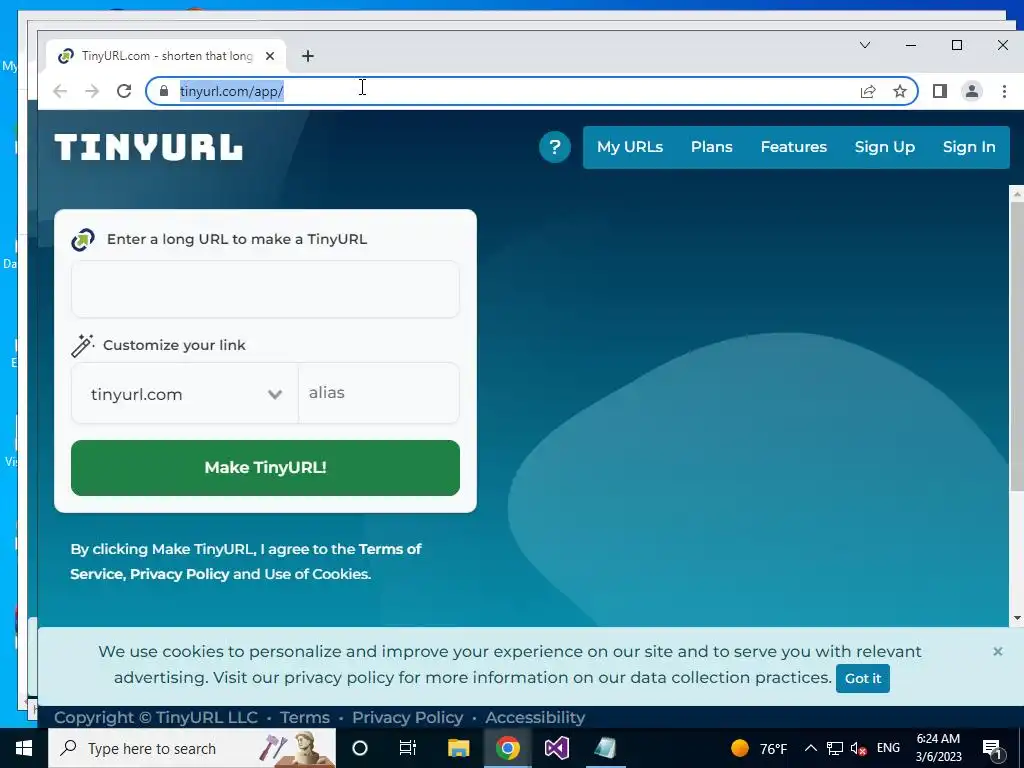Close the TinyURL.com tab

coord(270,56)
